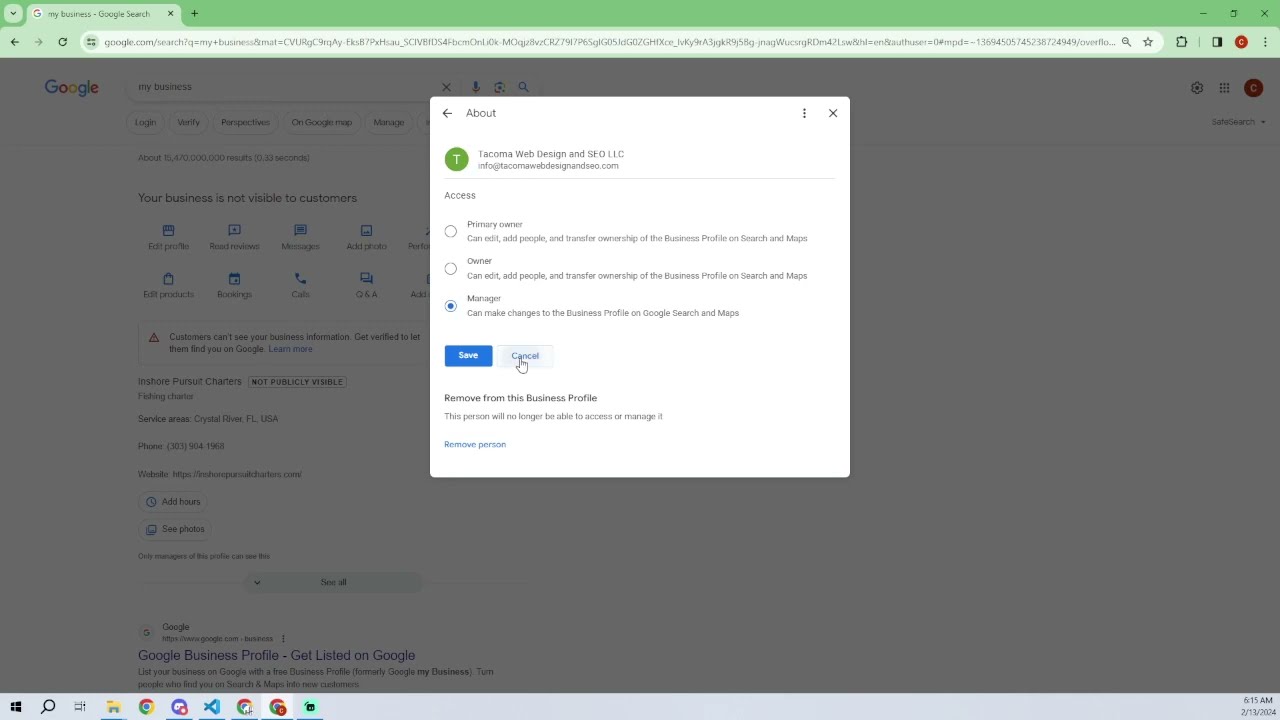Click the browser Back button
This screenshot has width=1280, height=720.
[x=14, y=42]
